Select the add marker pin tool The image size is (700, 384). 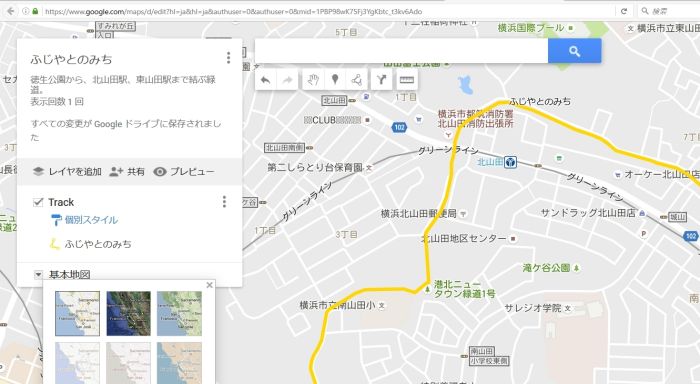tap(335, 80)
